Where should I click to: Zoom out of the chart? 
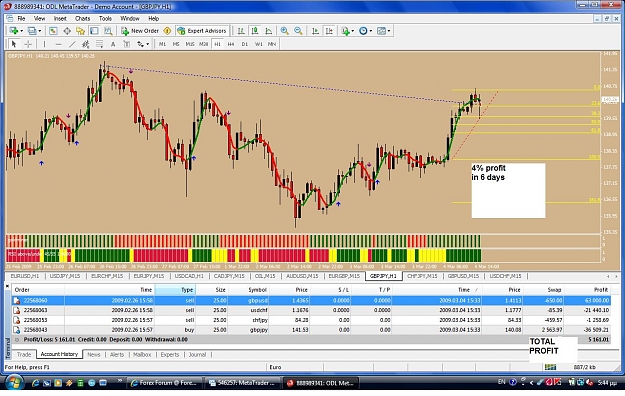[298, 31]
